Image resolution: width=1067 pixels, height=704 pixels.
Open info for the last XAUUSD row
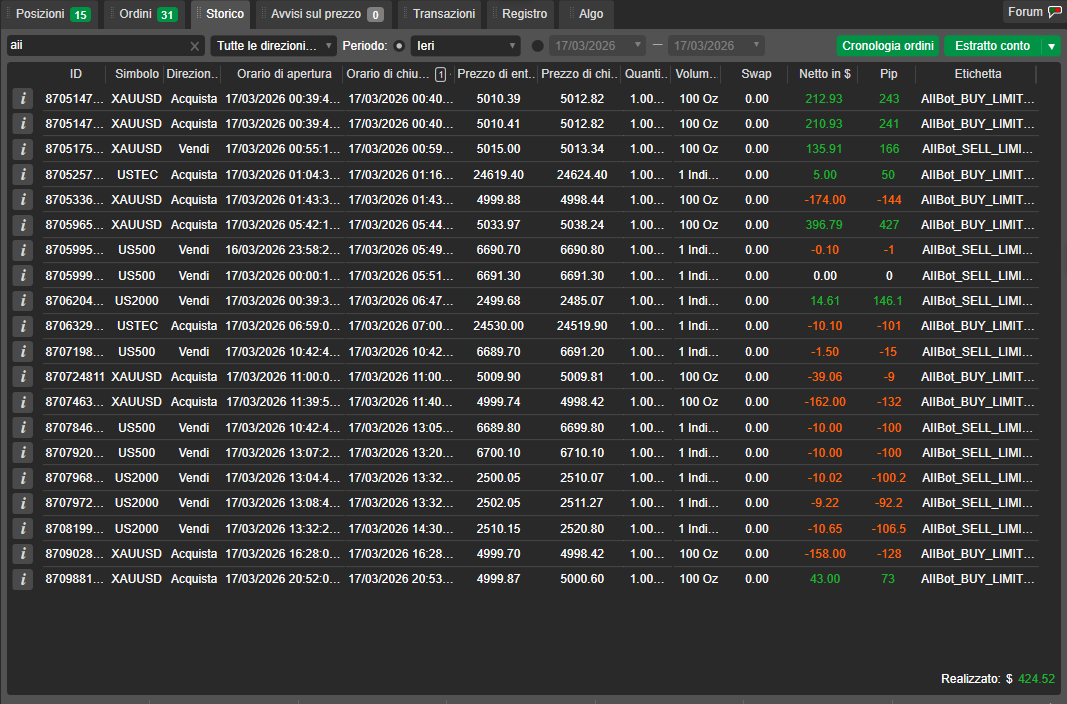pos(22,579)
